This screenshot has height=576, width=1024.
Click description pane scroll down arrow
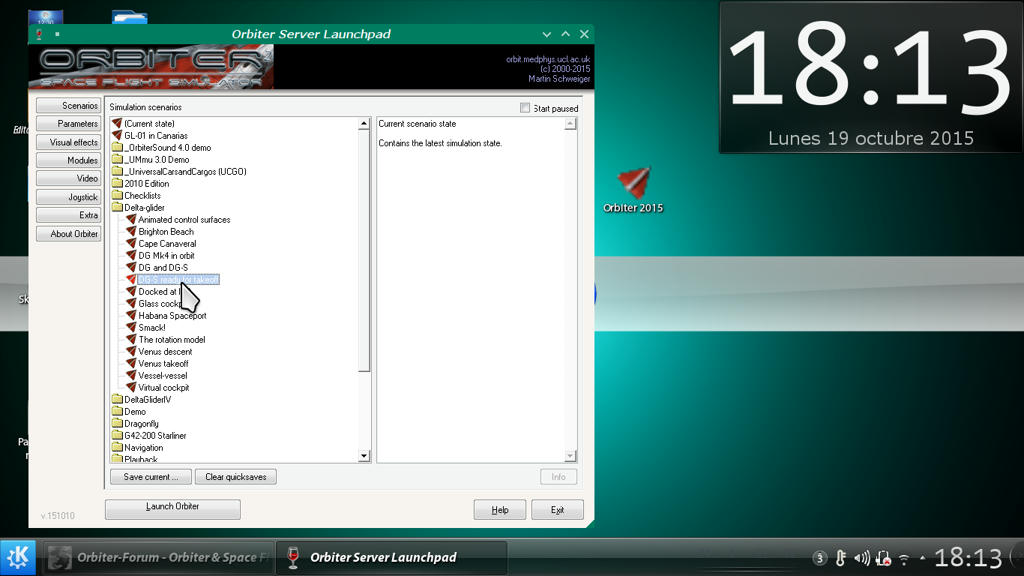(570, 456)
